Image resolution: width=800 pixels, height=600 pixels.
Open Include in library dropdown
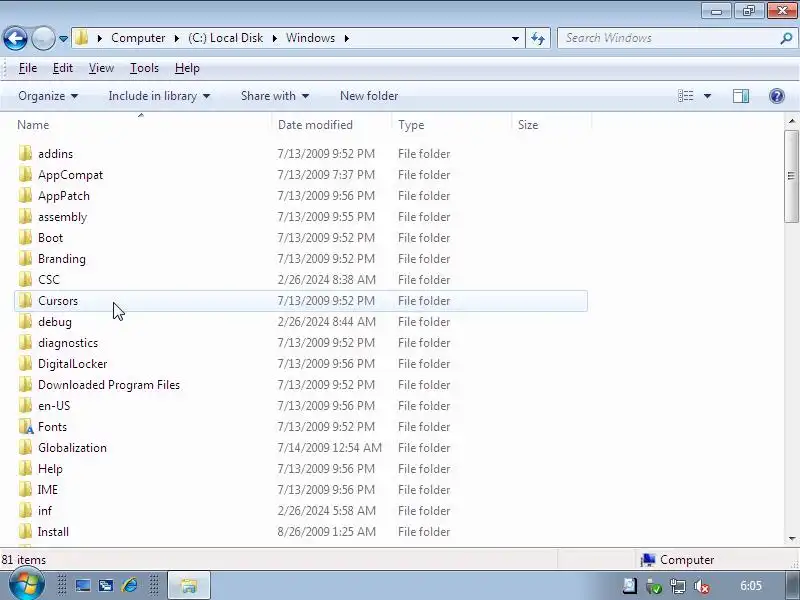pyautogui.click(x=159, y=96)
